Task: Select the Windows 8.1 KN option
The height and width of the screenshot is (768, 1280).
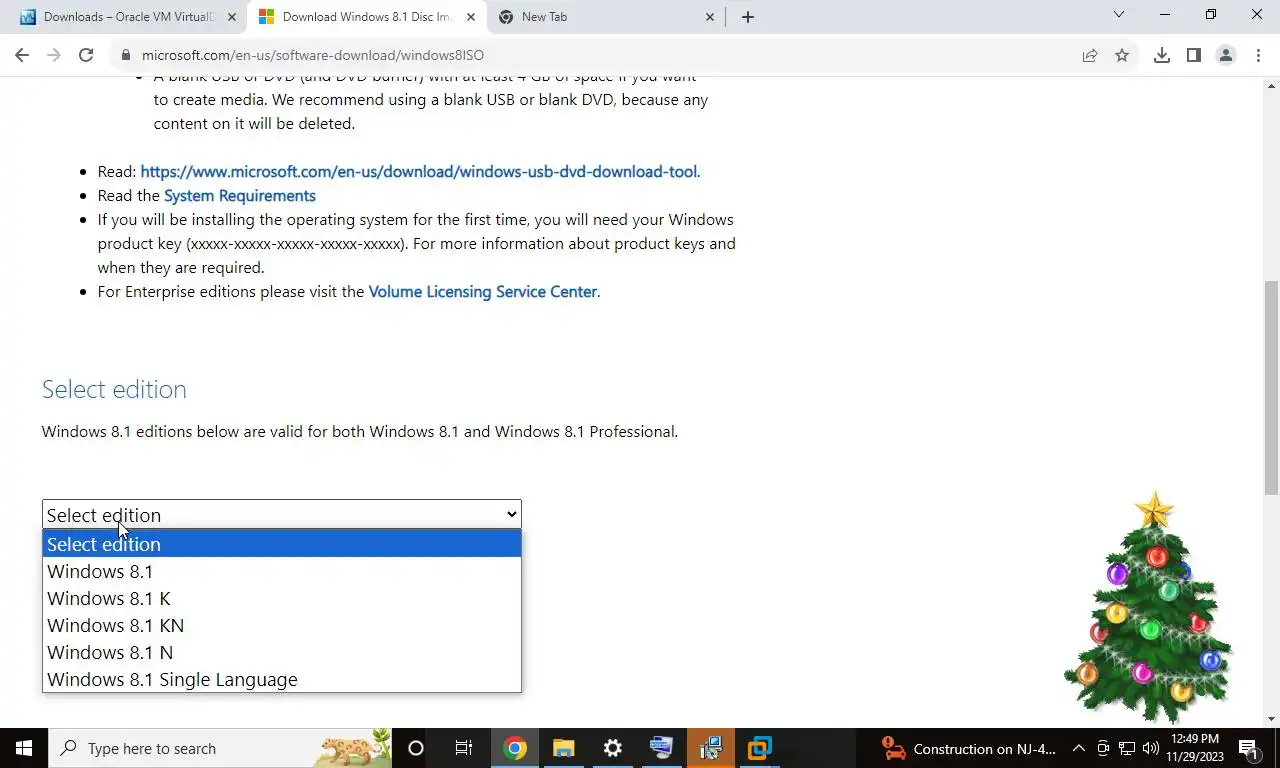Action: point(281,625)
